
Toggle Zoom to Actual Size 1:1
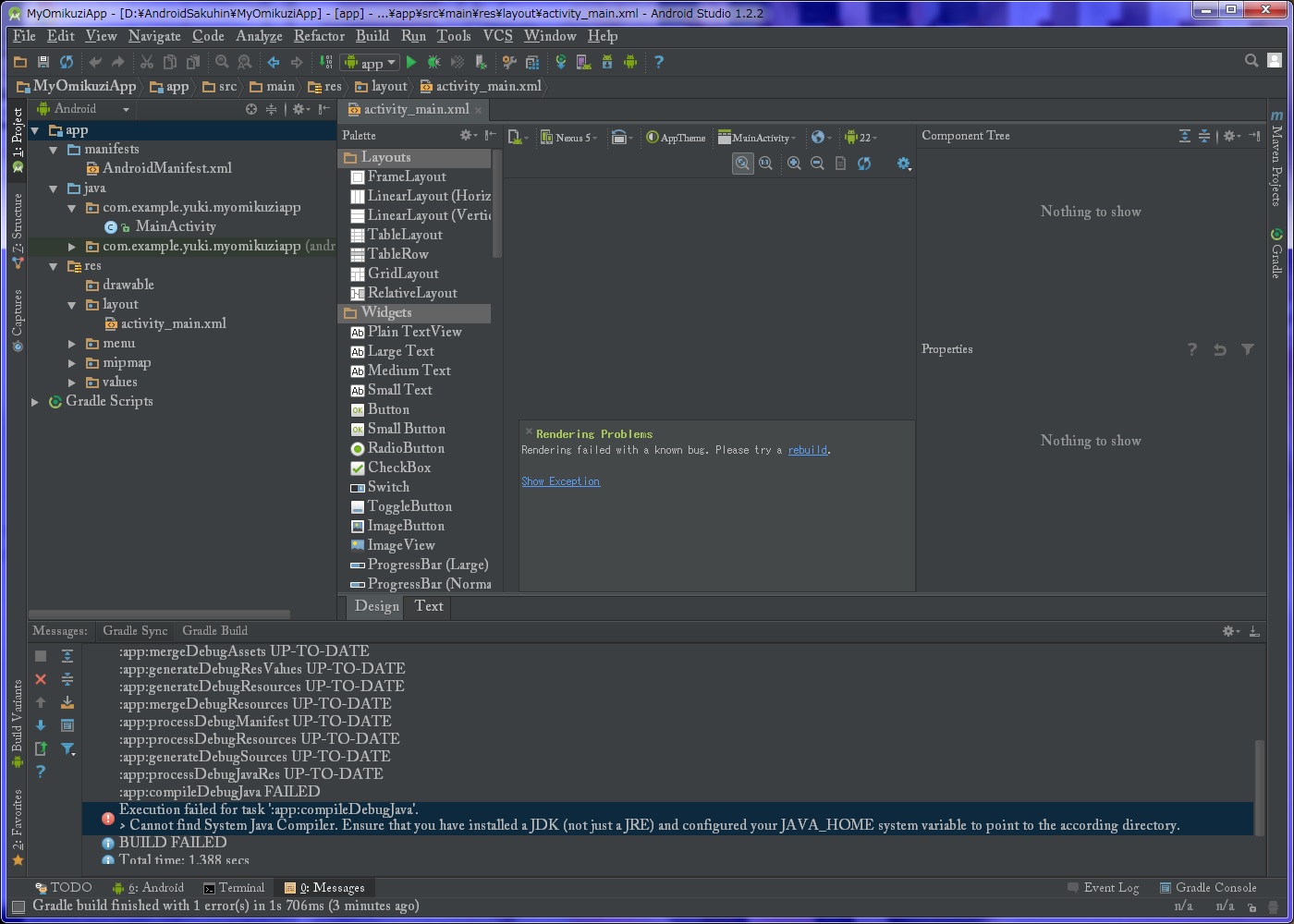pyautogui.click(x=765, y=164)
